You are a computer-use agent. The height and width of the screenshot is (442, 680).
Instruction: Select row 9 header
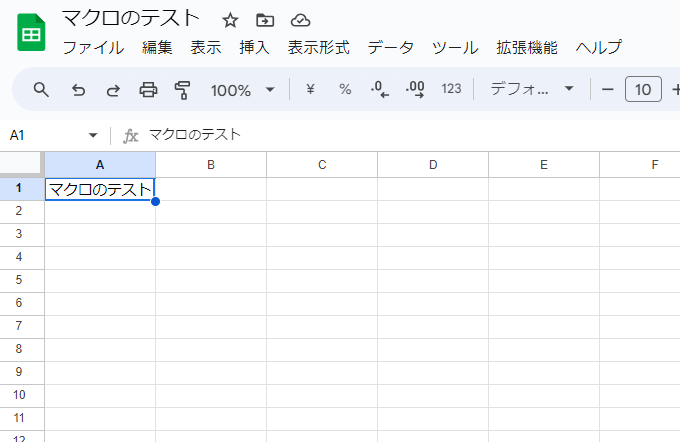tap(22, 373)
